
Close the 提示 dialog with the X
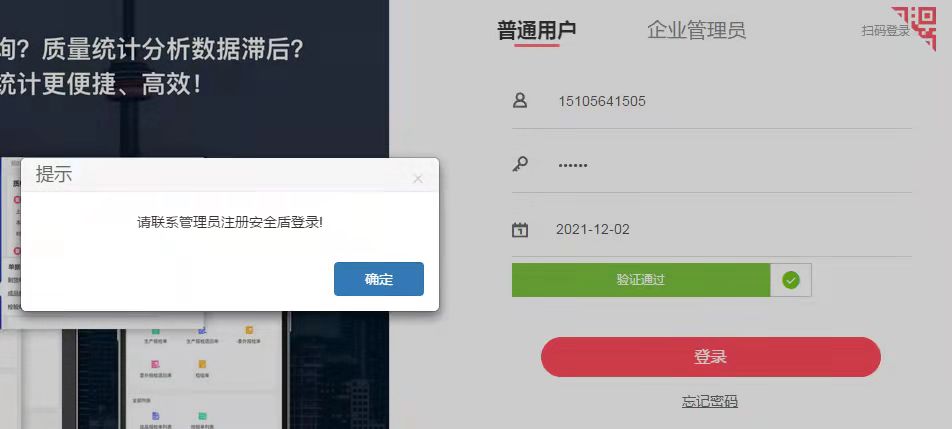tap(418, 178)
